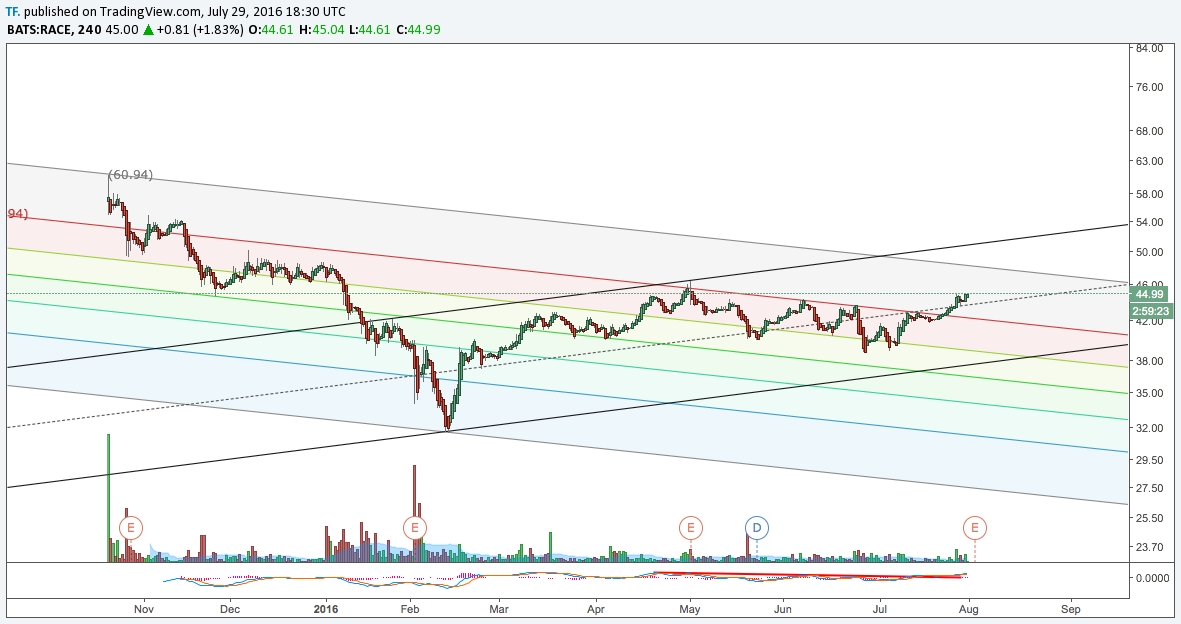Click the 50.00 price axis label
The width and height of the screenshot is (1181, 624).
1149,252
